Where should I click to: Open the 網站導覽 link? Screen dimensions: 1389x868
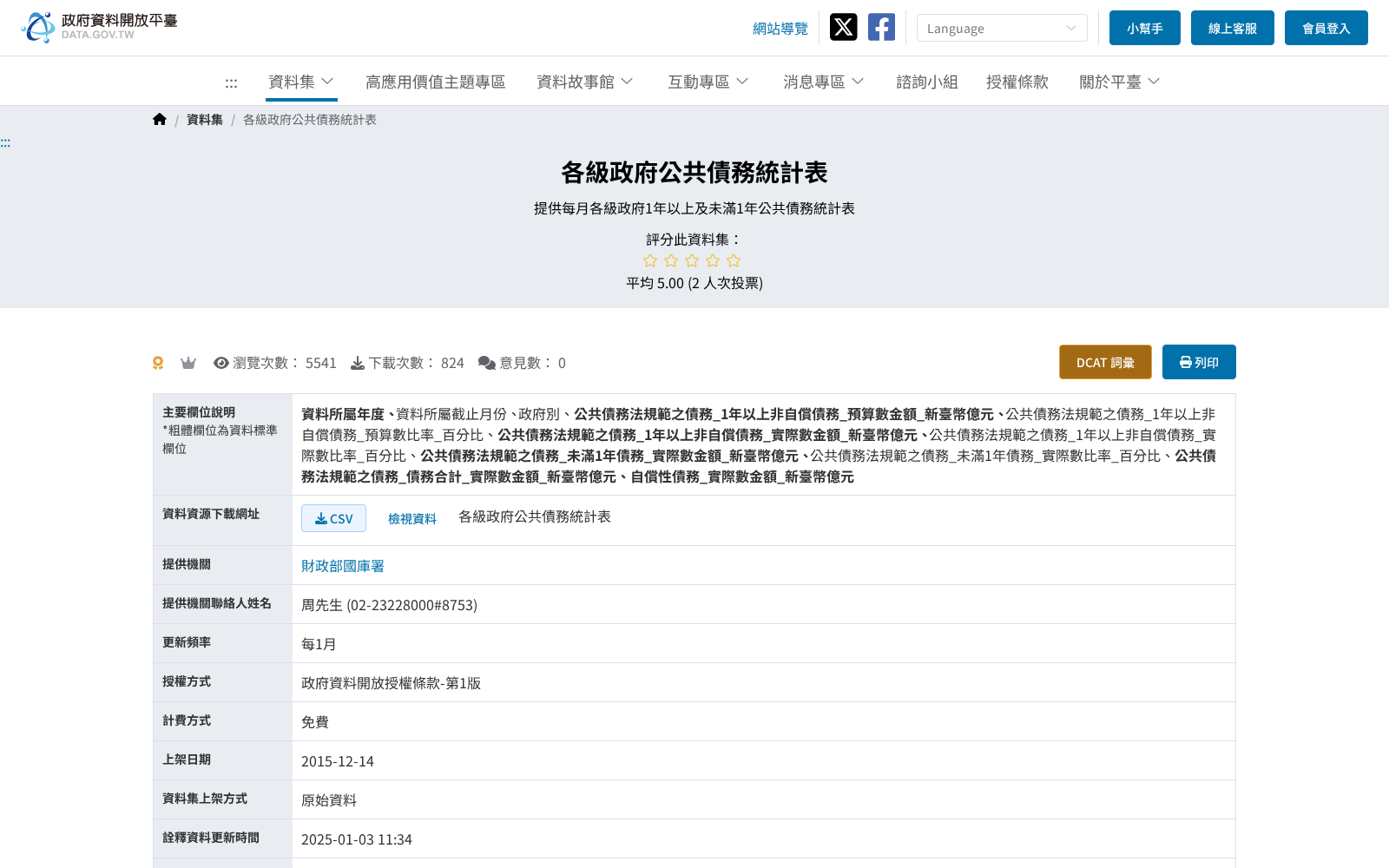click(780, 29)
